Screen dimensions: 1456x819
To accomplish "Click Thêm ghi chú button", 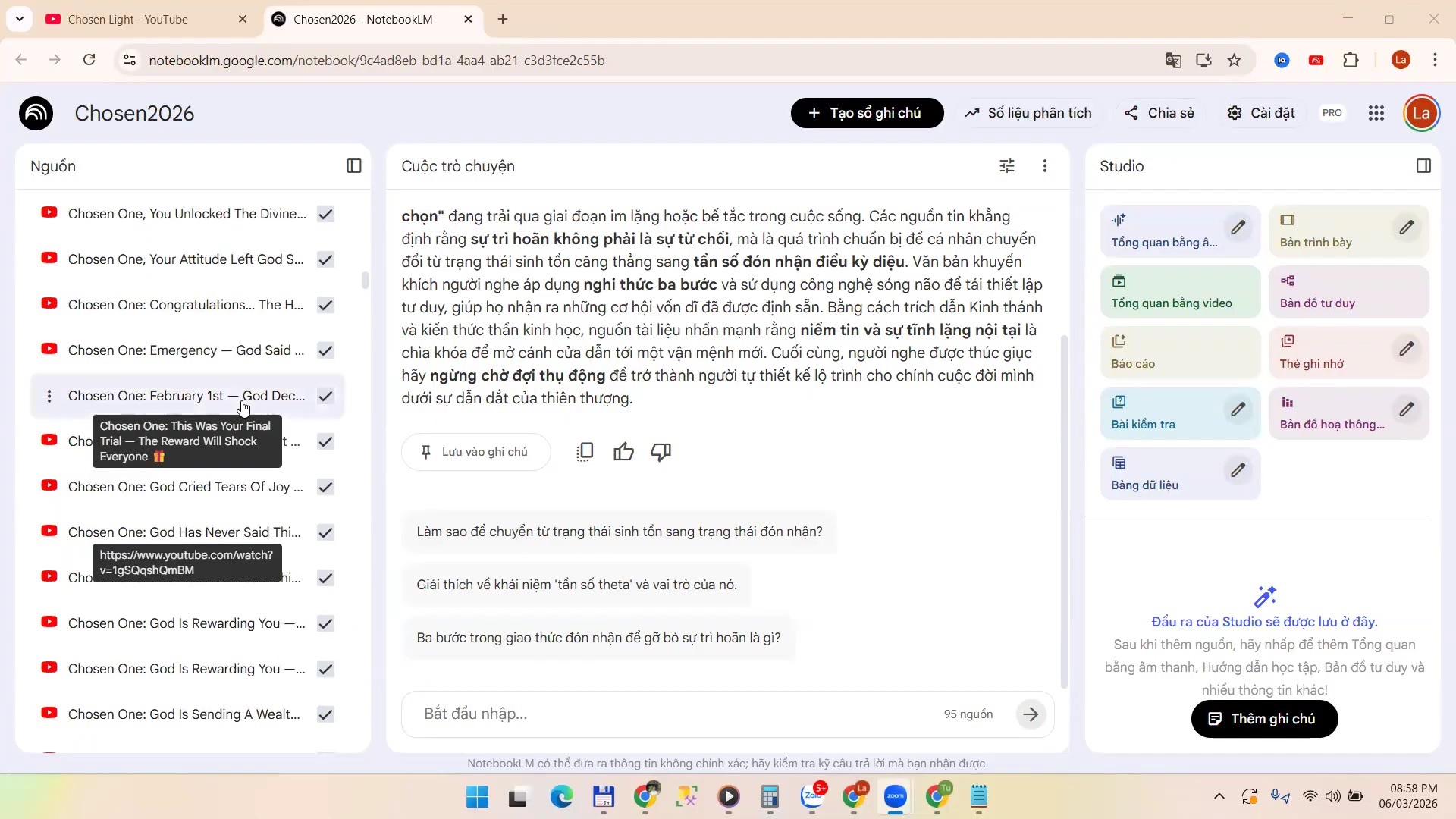I will click(x=1264, y=719).
